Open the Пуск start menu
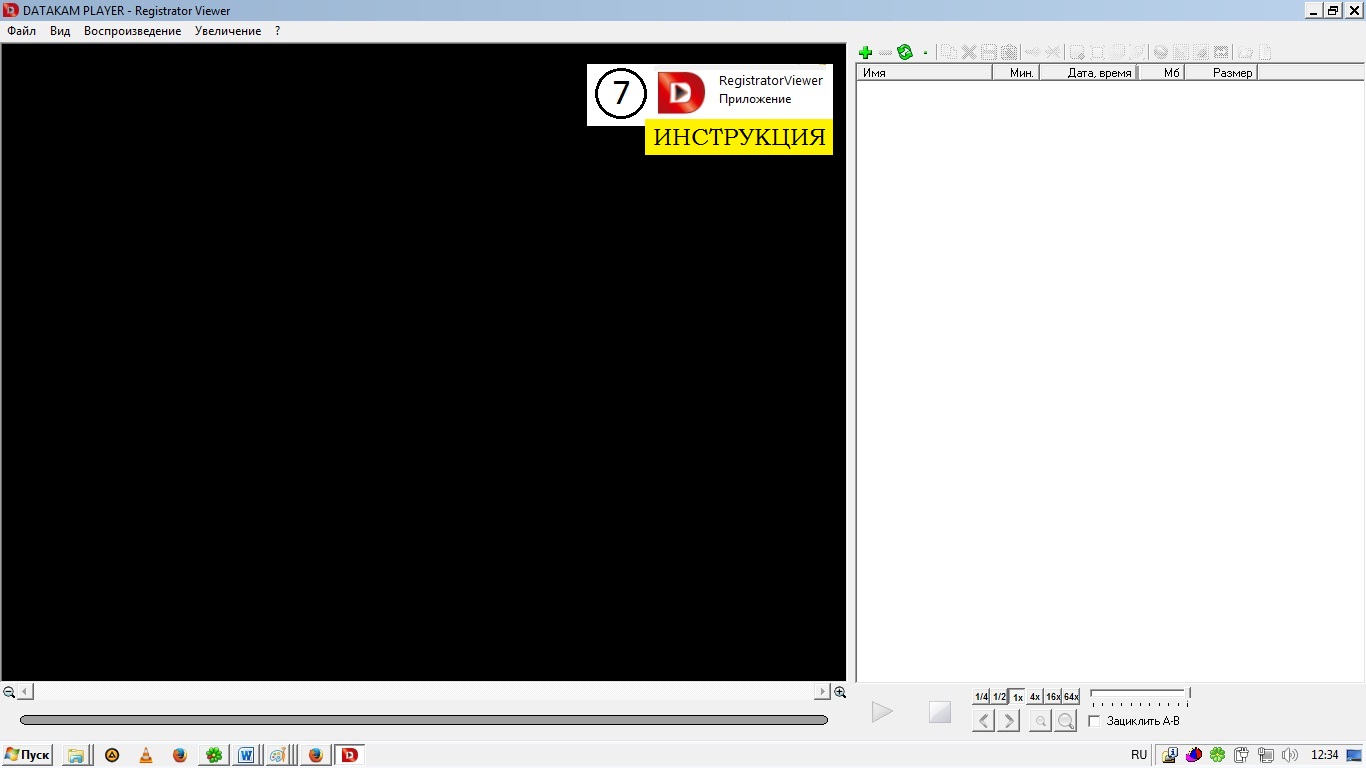 (28, 755)
